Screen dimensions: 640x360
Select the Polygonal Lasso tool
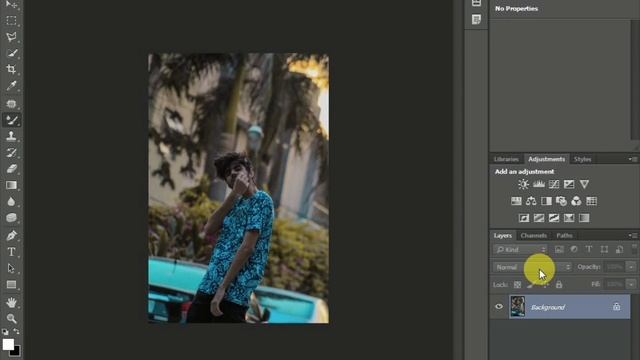11,37
